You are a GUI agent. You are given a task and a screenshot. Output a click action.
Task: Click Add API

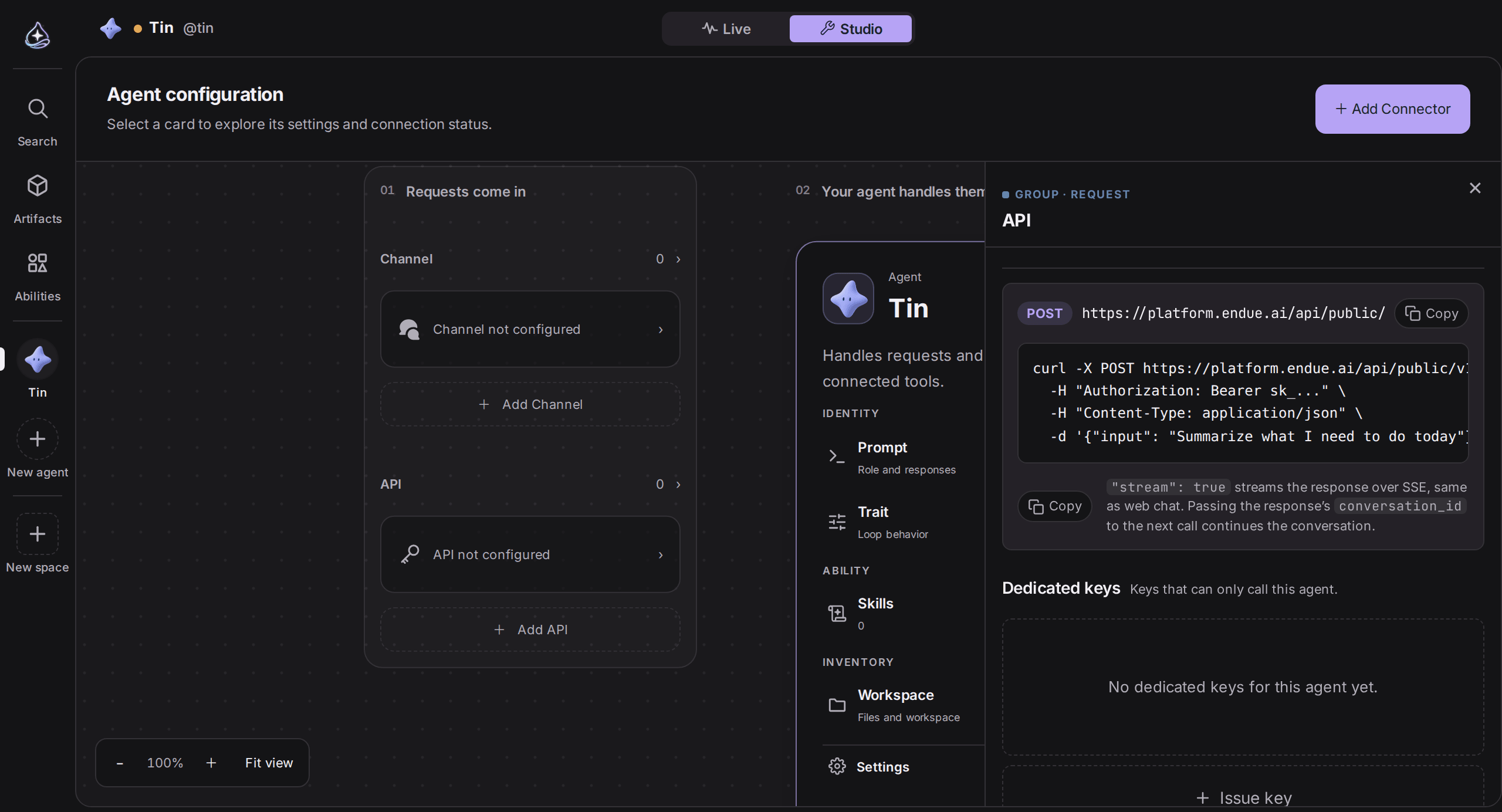[530, 630]
